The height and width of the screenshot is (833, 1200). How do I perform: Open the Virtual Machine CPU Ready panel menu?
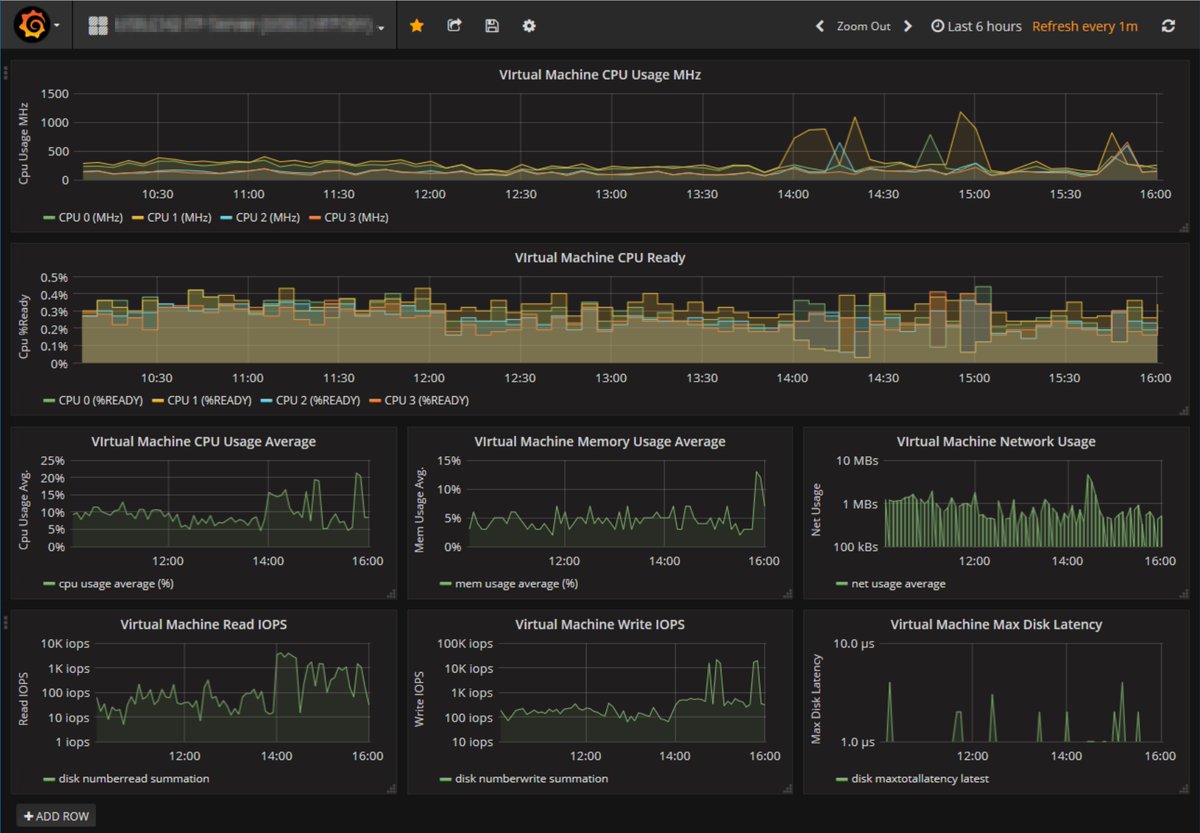600,257
